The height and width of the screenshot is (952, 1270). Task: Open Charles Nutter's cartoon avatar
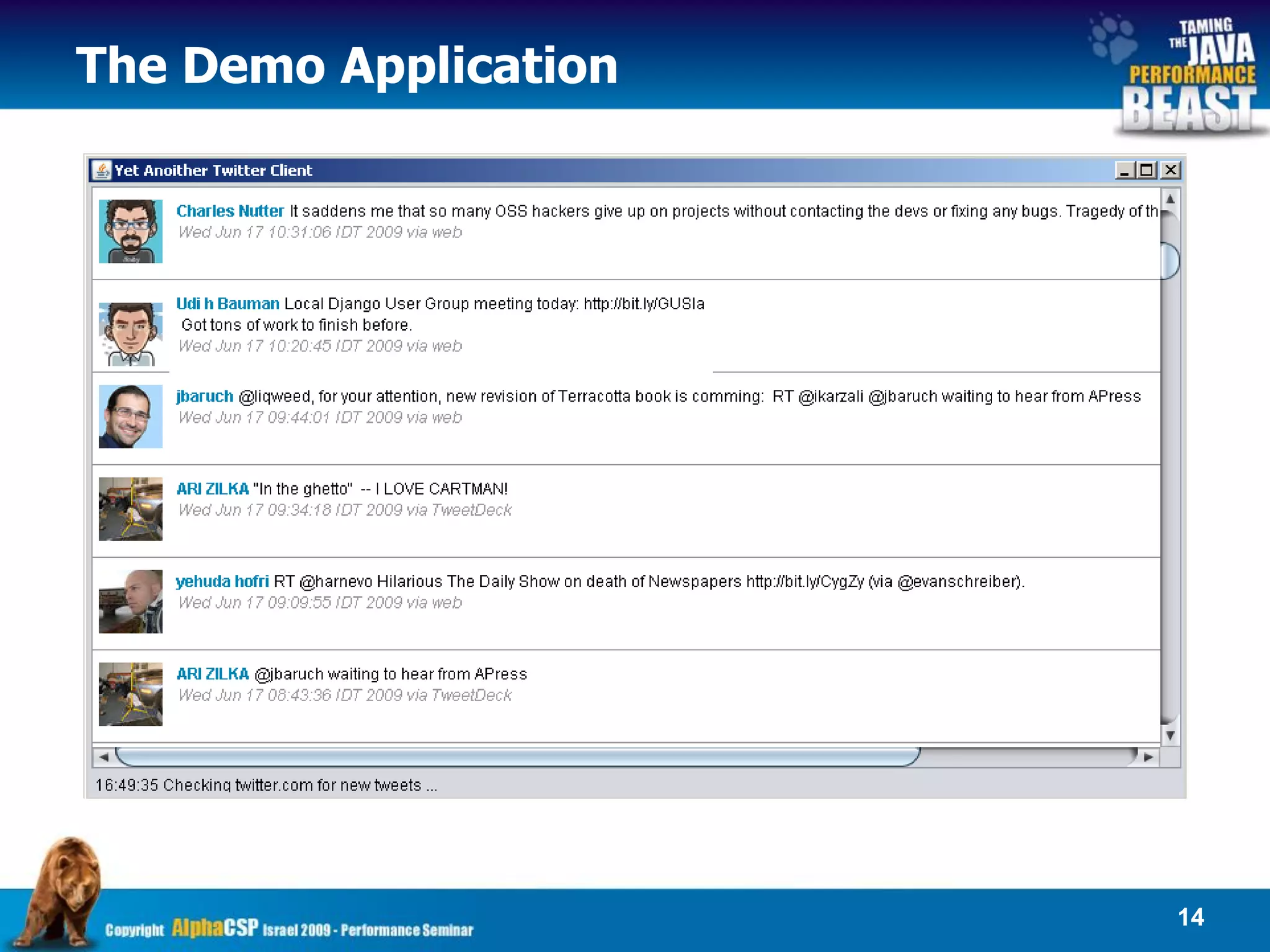pyautogui.click(x=131, y=231)
